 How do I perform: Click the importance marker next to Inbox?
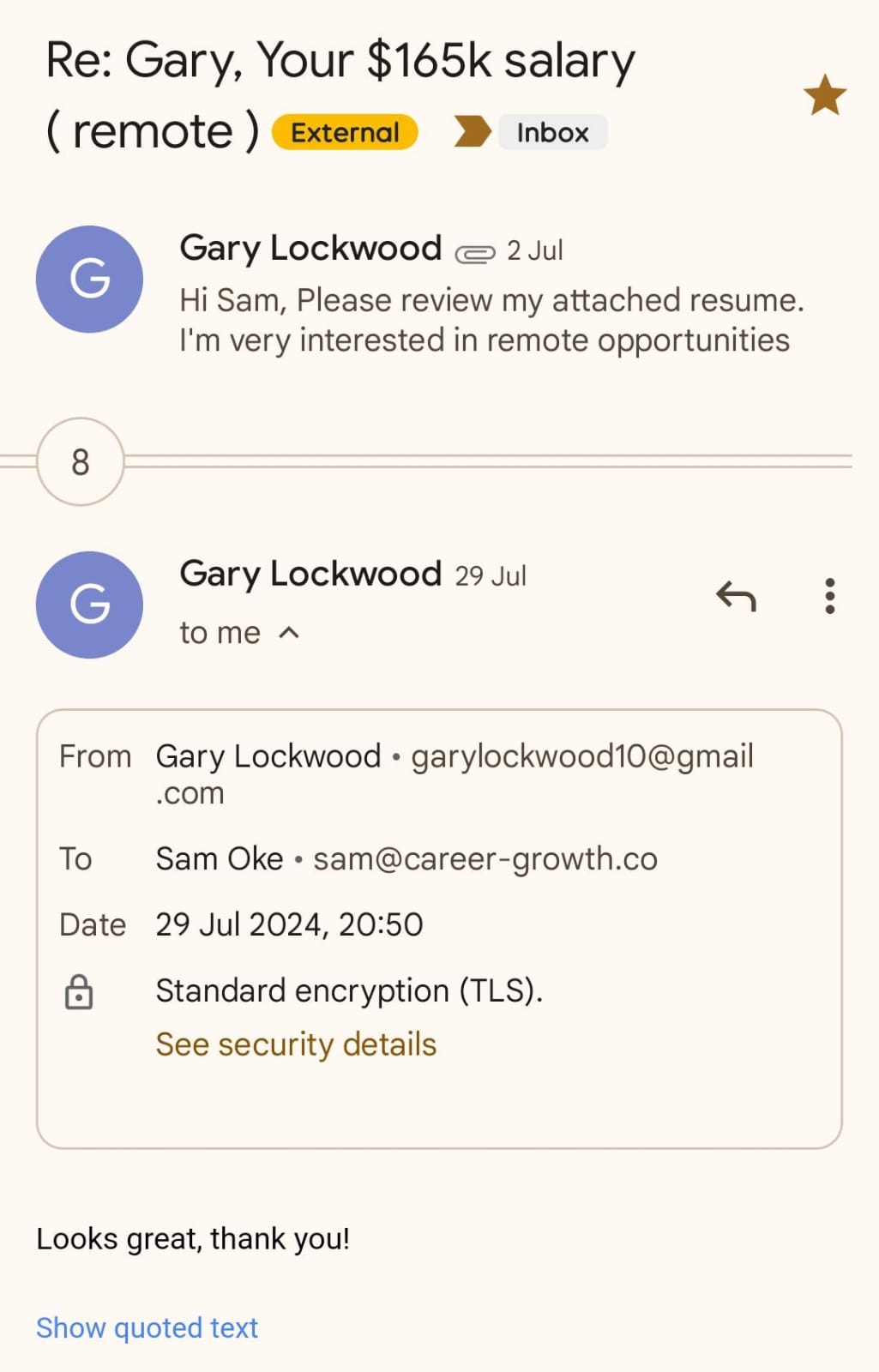click(472, 132)
